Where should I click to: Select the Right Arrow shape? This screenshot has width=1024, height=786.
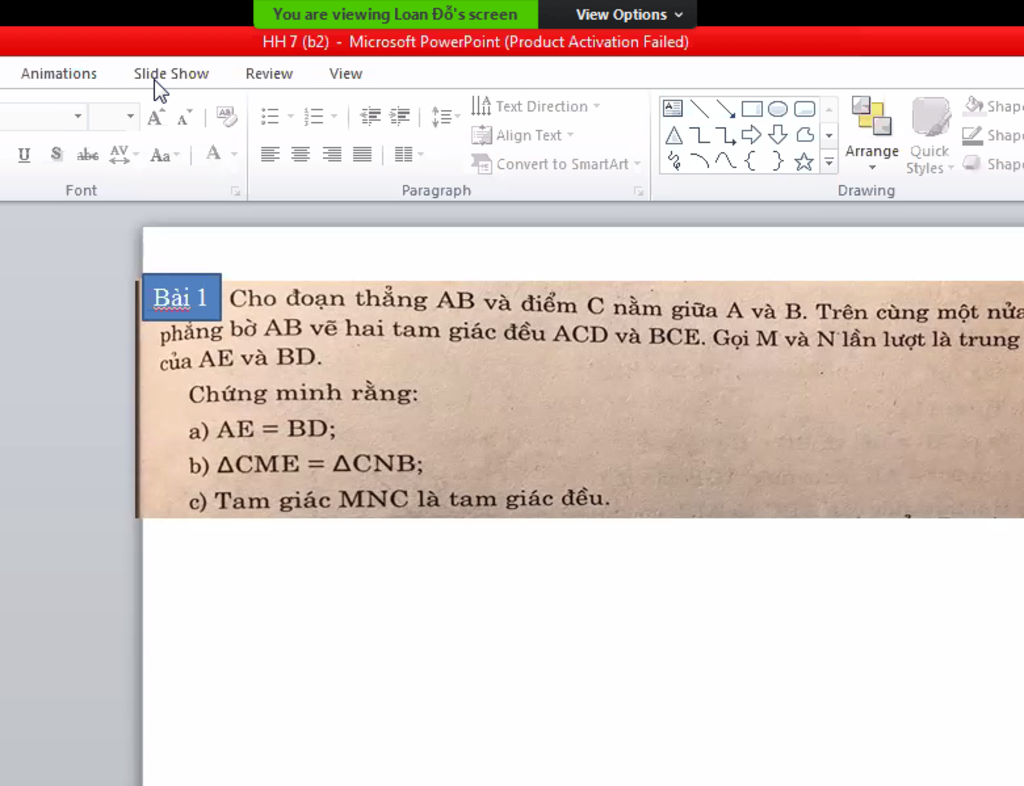752,135
